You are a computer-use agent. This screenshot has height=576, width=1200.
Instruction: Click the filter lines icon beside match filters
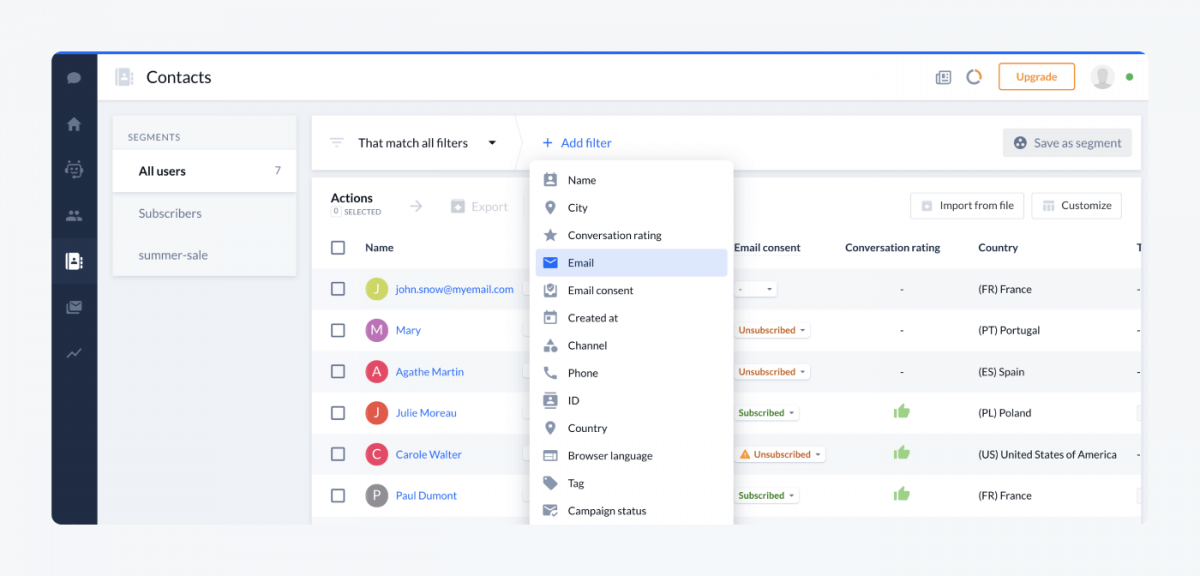337,143
